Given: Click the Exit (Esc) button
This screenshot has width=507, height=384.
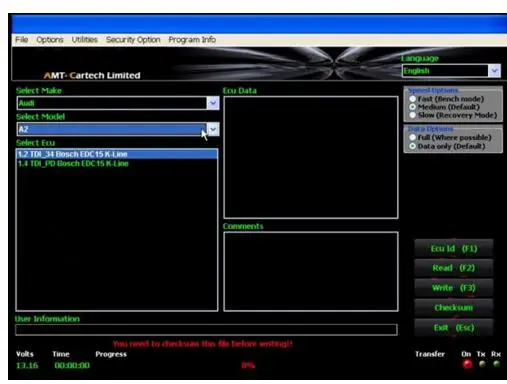Looking at the screenshot, I should click(x=454, y=328).
